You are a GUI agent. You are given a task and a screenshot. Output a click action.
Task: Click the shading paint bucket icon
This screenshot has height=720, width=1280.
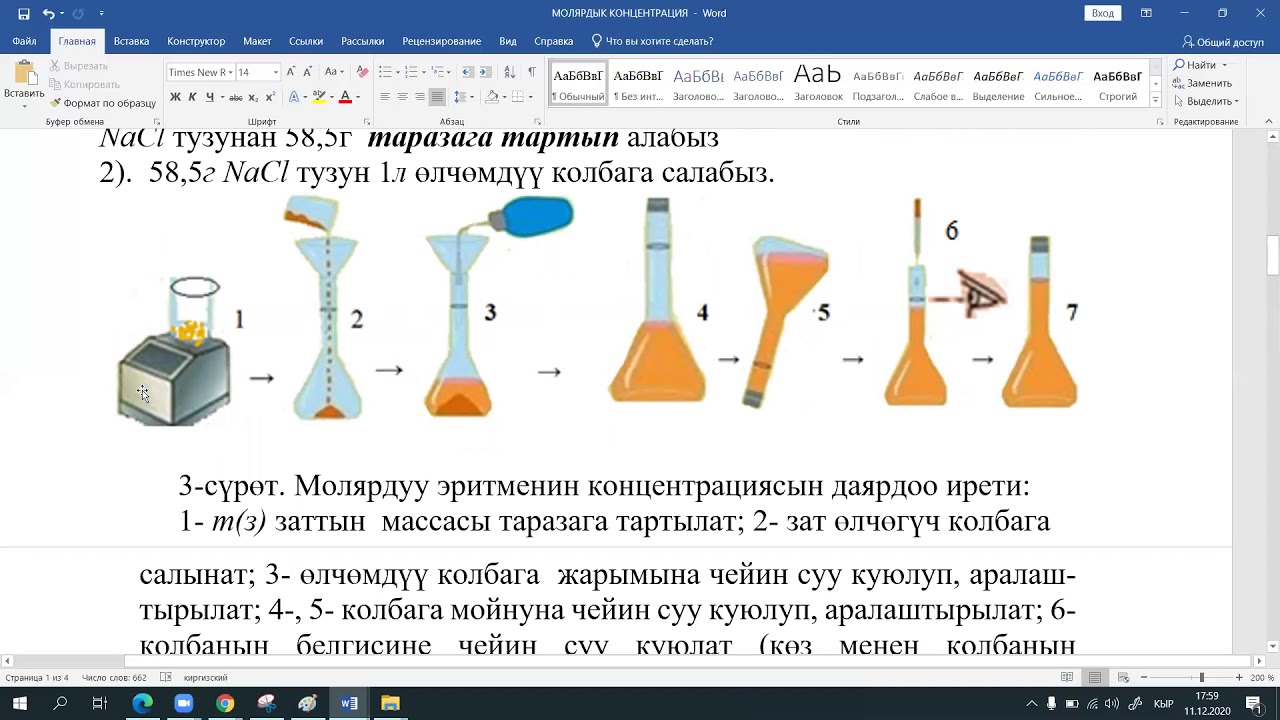491,97
